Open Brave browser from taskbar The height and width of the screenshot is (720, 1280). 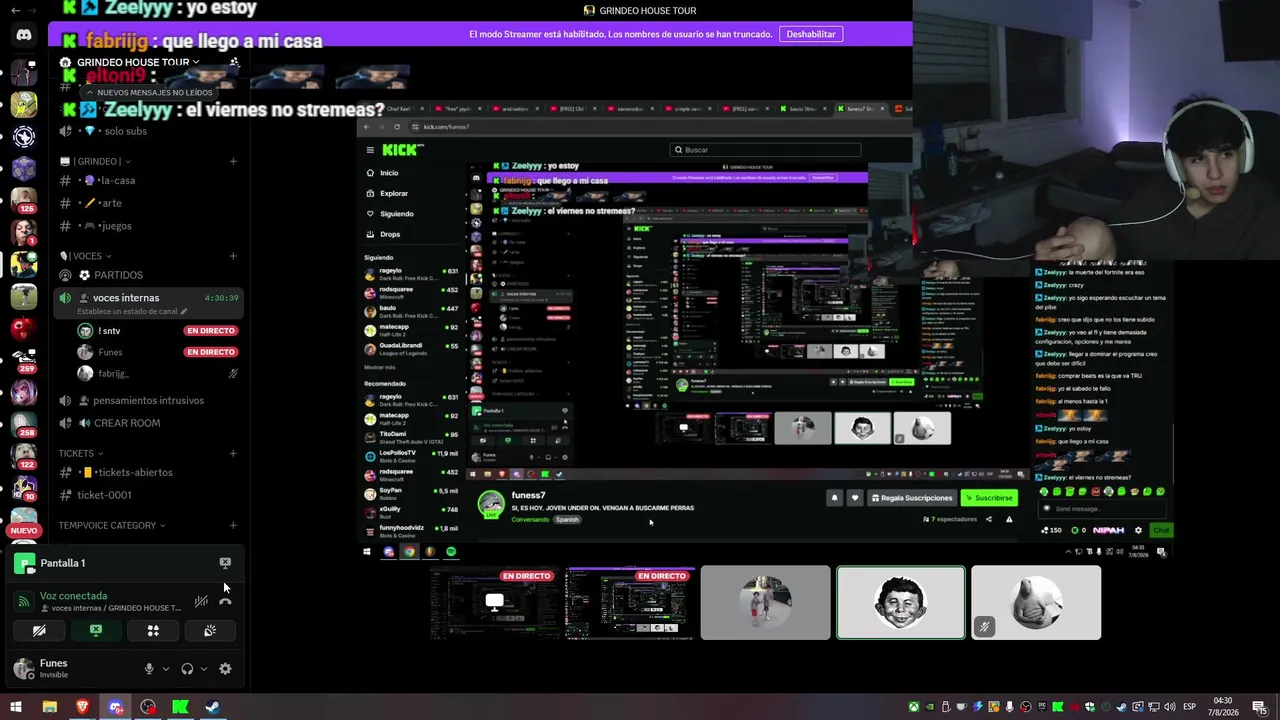click(82, 707)
